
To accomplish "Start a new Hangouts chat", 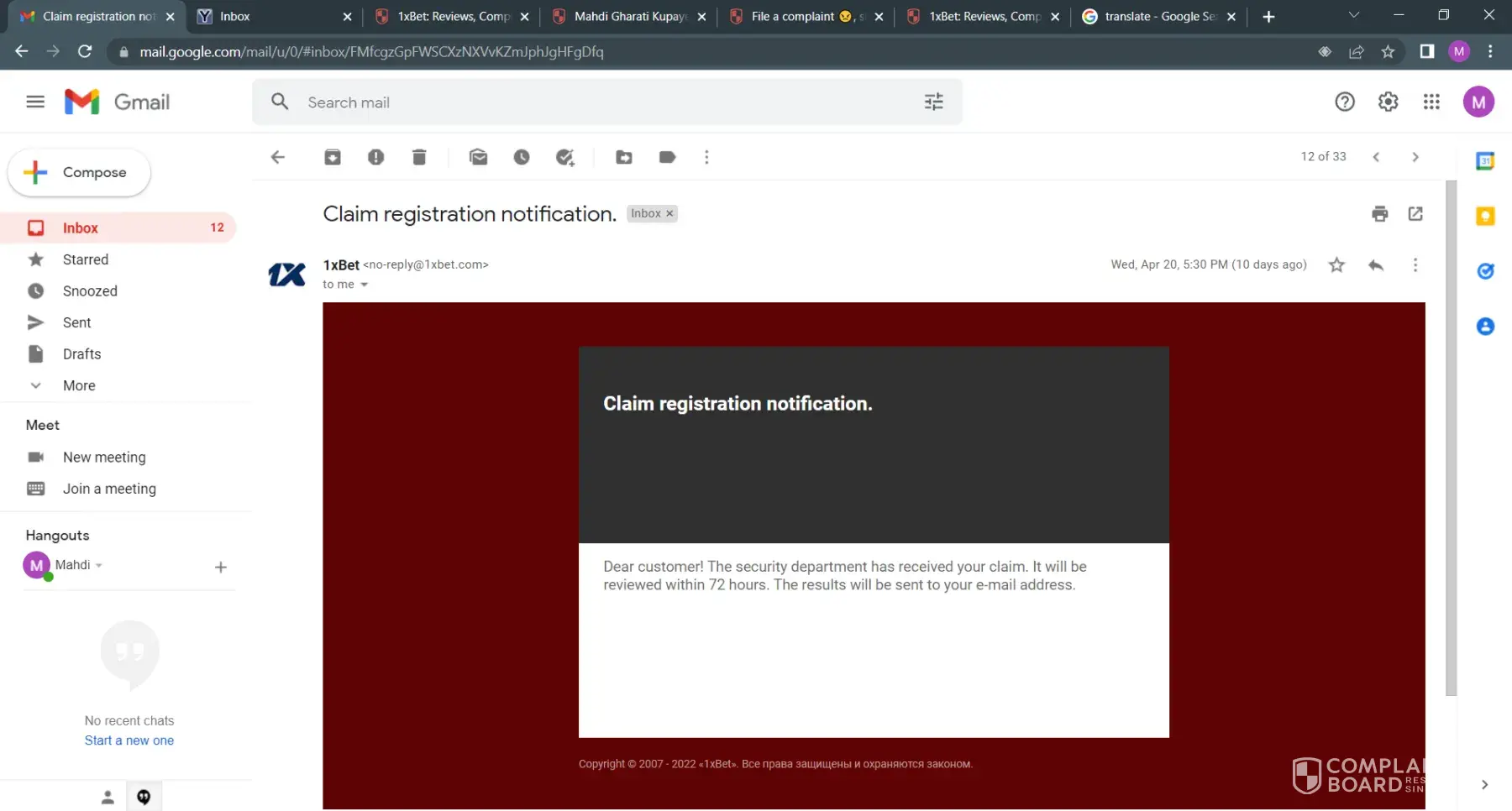I will pos(221,568).
